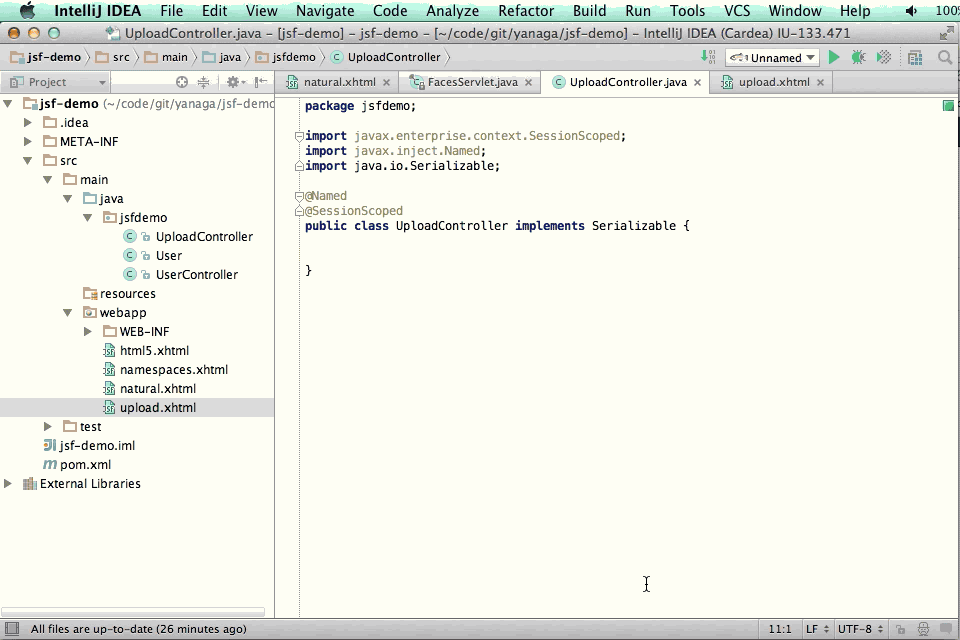Close the natural.xhtml tab
This screenshot has width=960, height=640.
point(386,83)
